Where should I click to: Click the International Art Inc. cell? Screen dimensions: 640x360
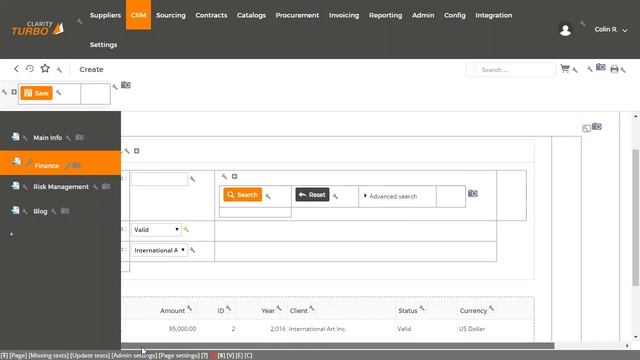tap(317, 329)
